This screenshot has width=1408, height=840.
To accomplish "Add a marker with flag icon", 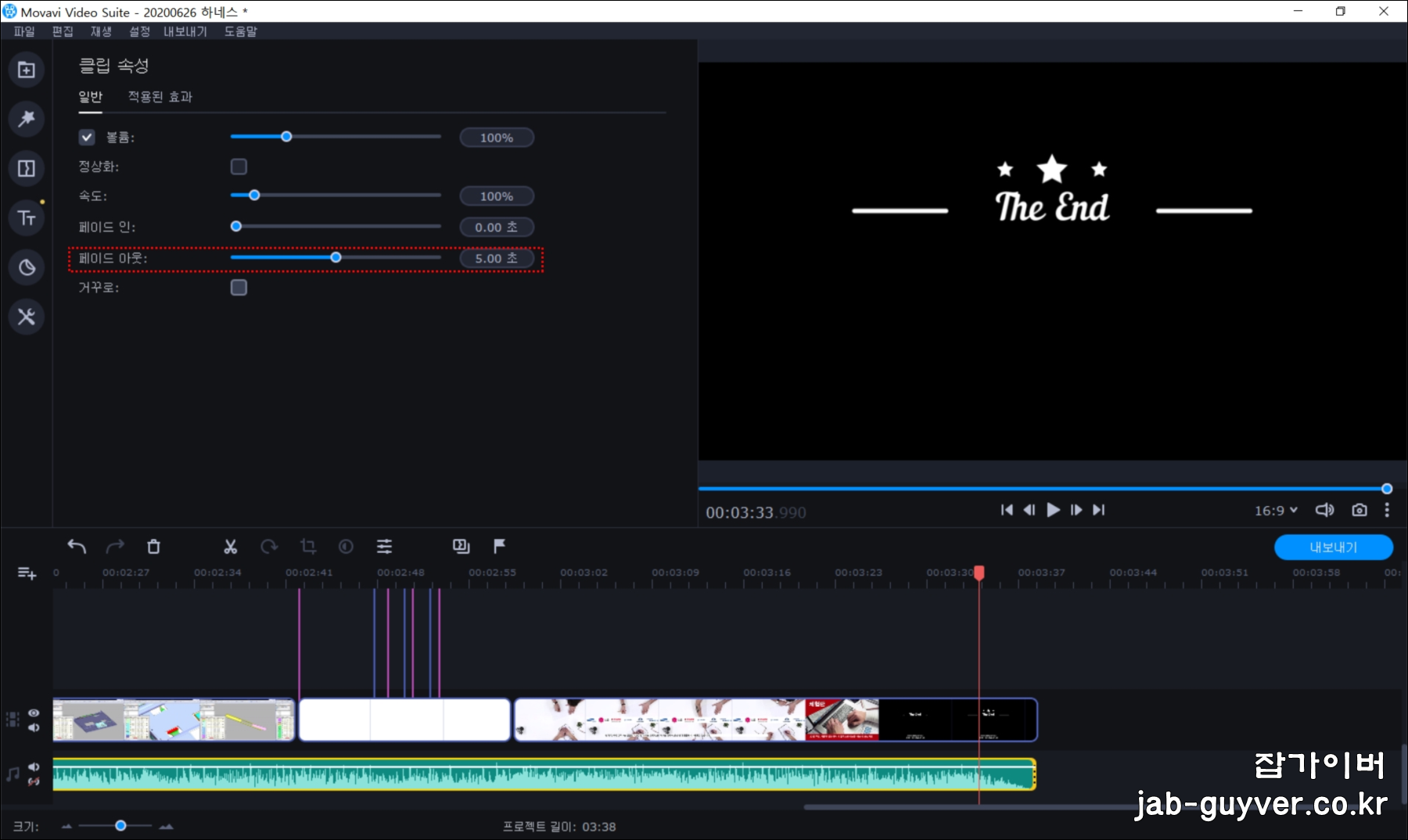I will point(499,546).
